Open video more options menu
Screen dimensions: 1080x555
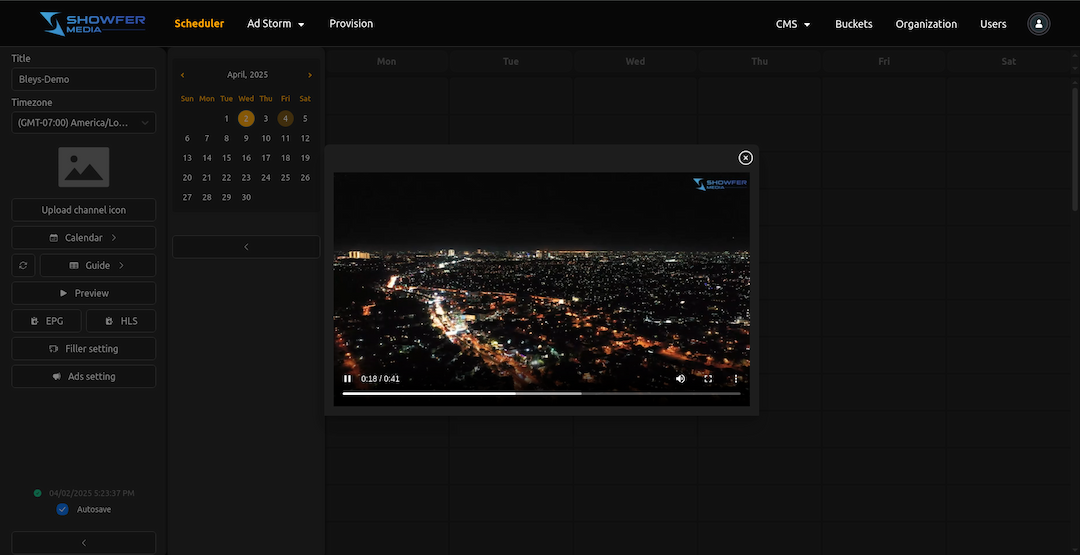pos(736,379)
